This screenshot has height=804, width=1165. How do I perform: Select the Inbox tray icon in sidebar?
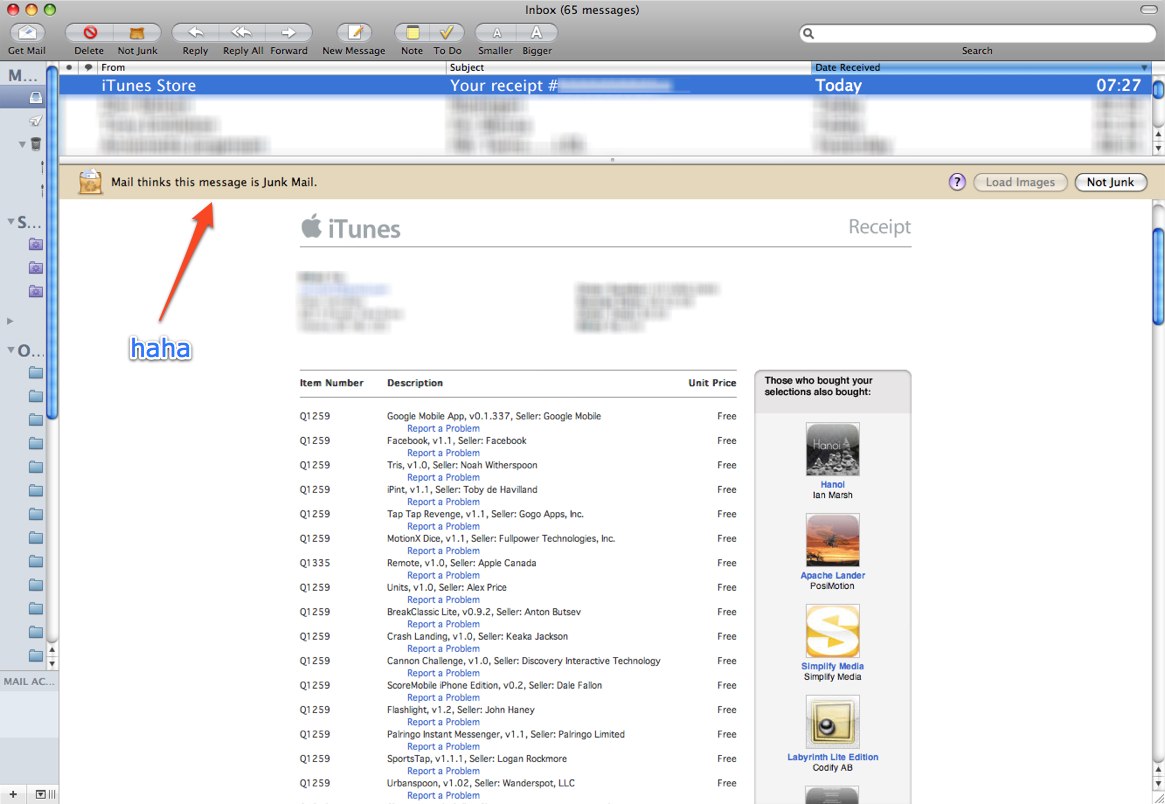tap(36, 97)
